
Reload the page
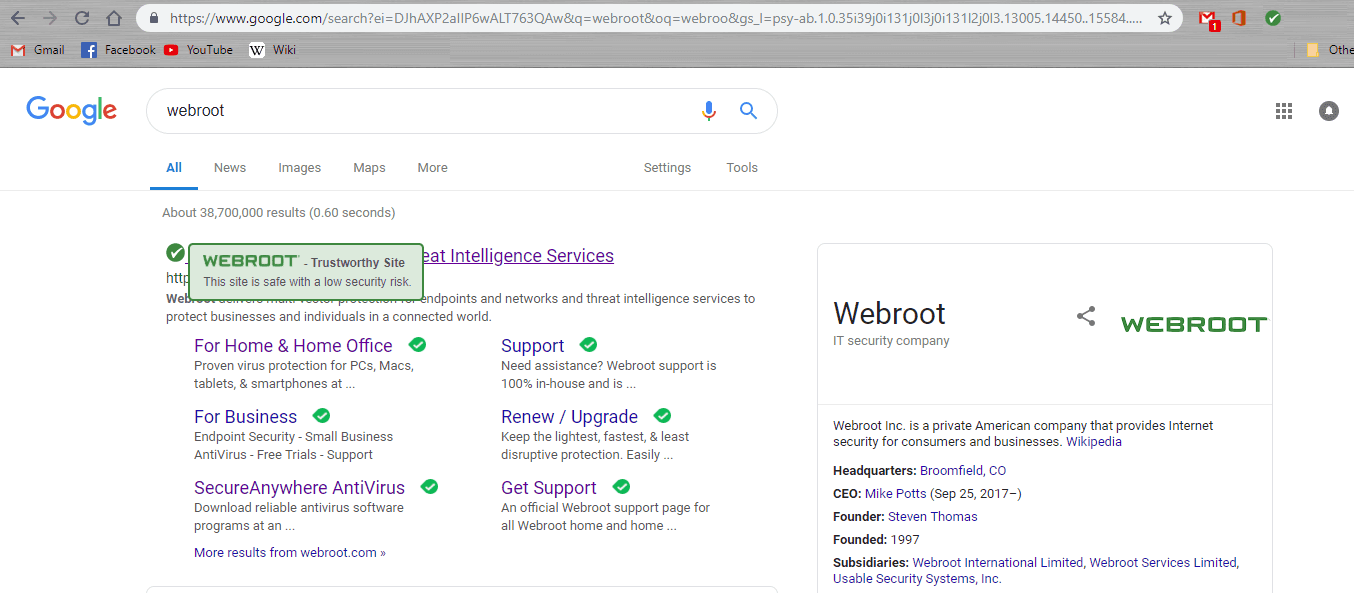[80, 16]
